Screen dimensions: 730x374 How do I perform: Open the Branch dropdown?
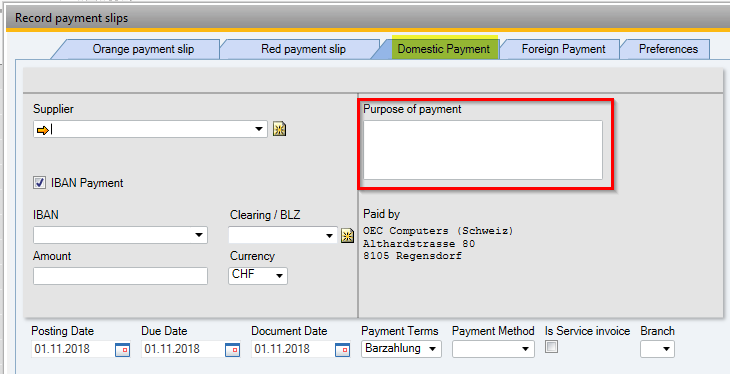657,349
